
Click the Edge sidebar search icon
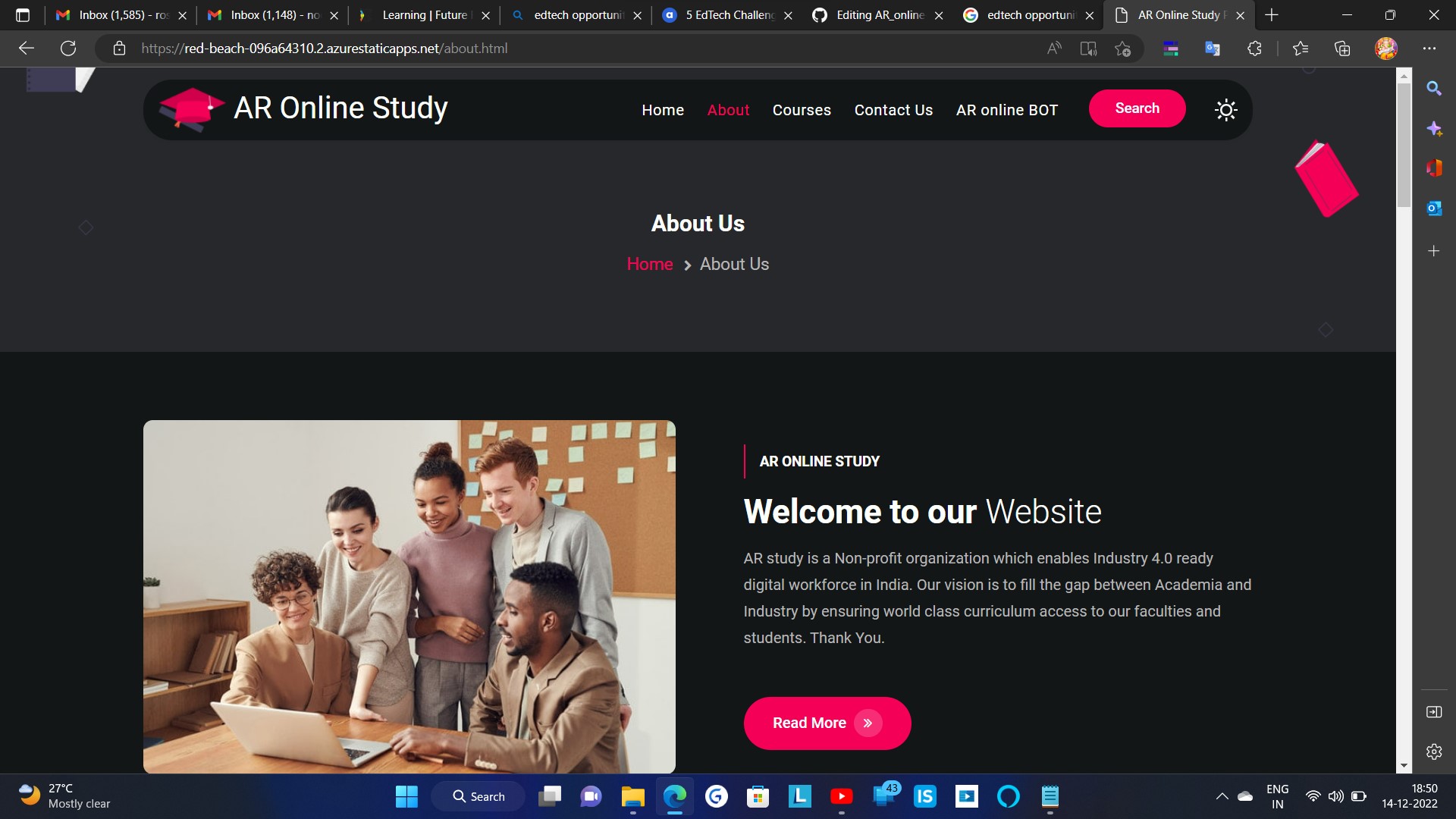(1433, 89)
